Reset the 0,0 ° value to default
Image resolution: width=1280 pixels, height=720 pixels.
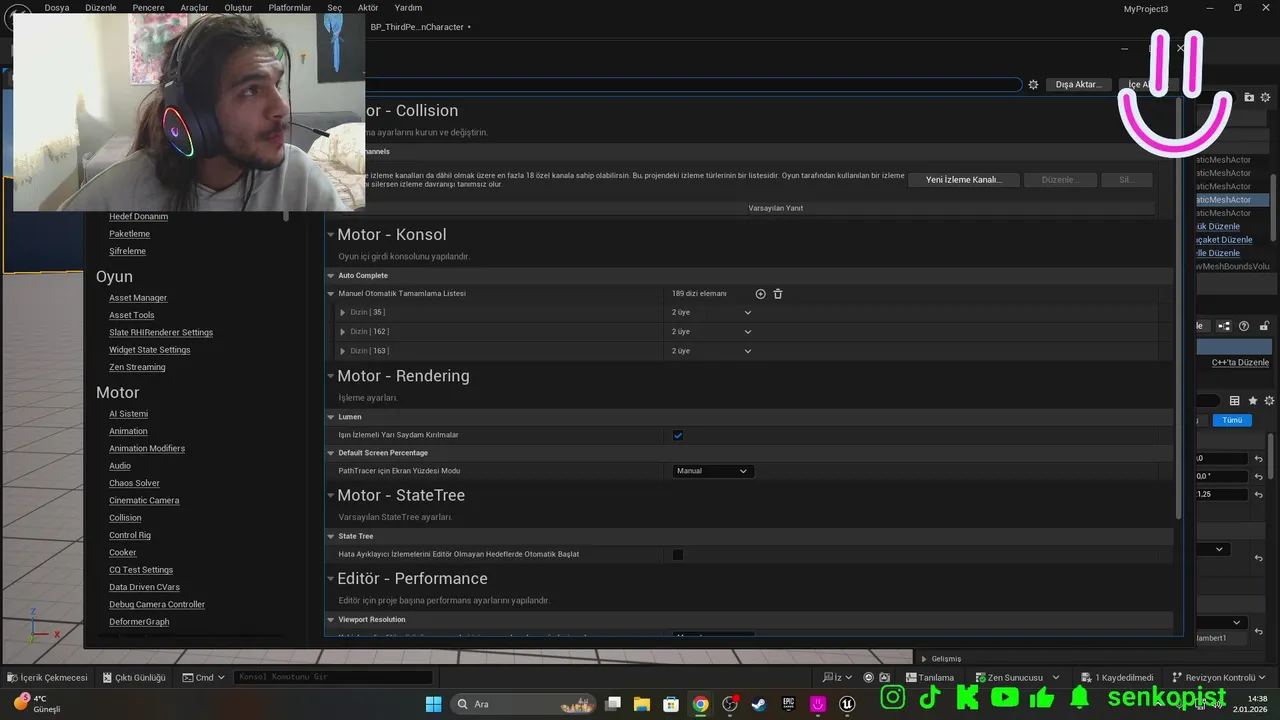click(1259, 476)
